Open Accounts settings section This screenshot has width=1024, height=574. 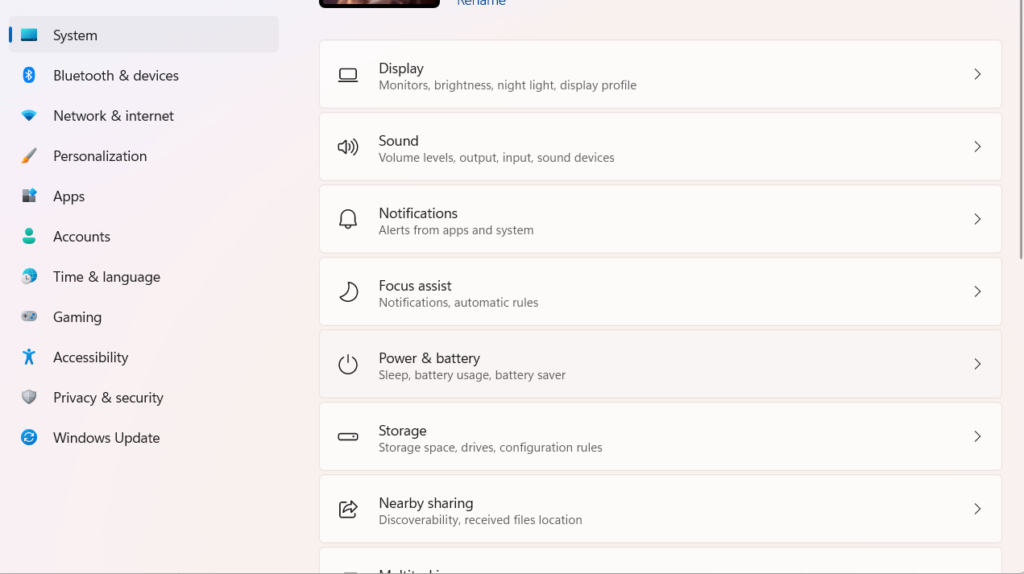point(144,236)
